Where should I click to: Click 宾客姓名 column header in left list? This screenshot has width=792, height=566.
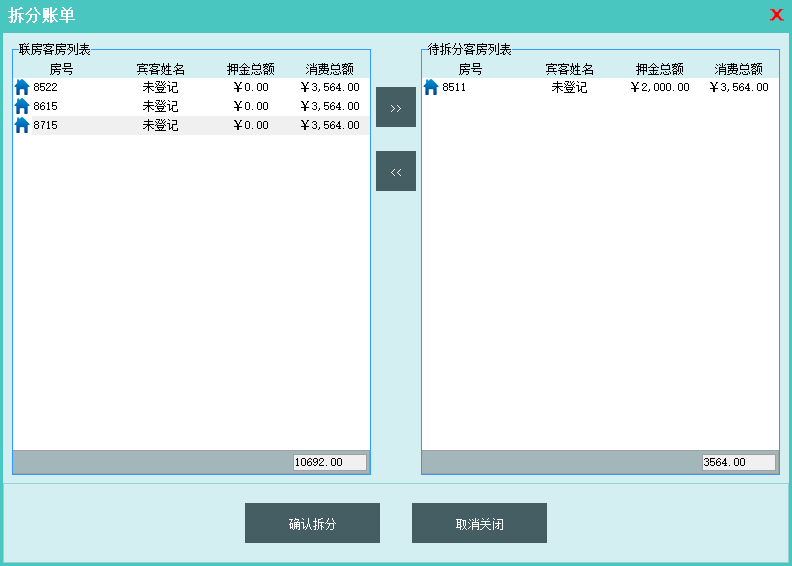coord(160,69)
